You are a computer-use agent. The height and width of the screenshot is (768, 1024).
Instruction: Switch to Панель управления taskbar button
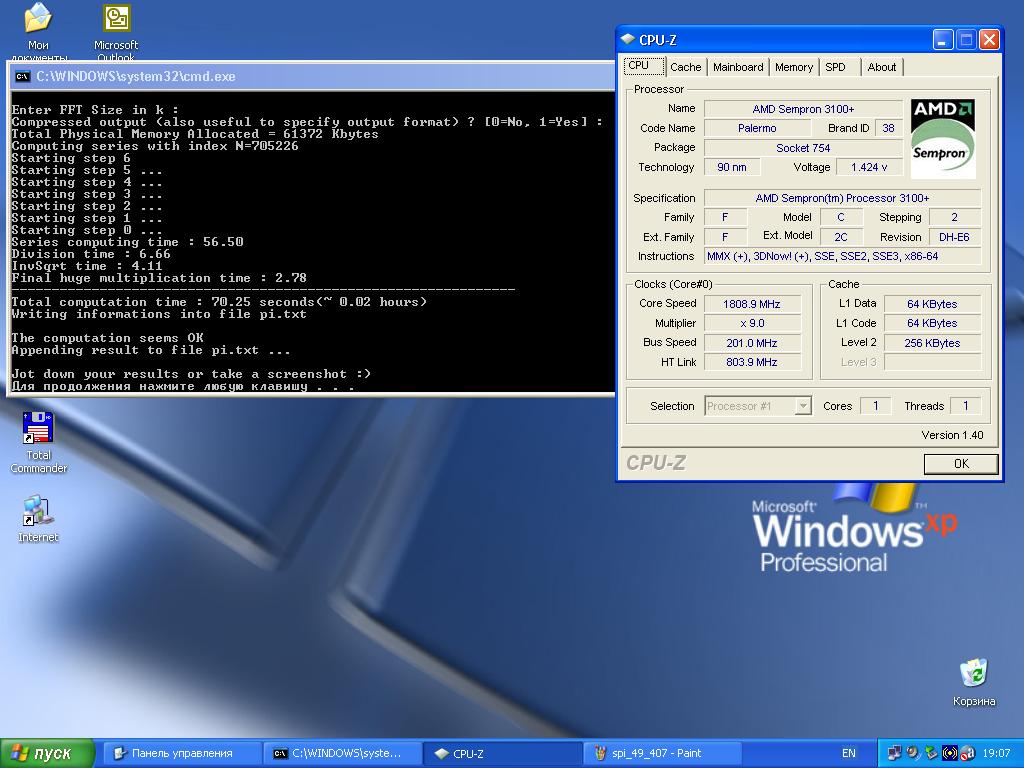tap(182, 753)
